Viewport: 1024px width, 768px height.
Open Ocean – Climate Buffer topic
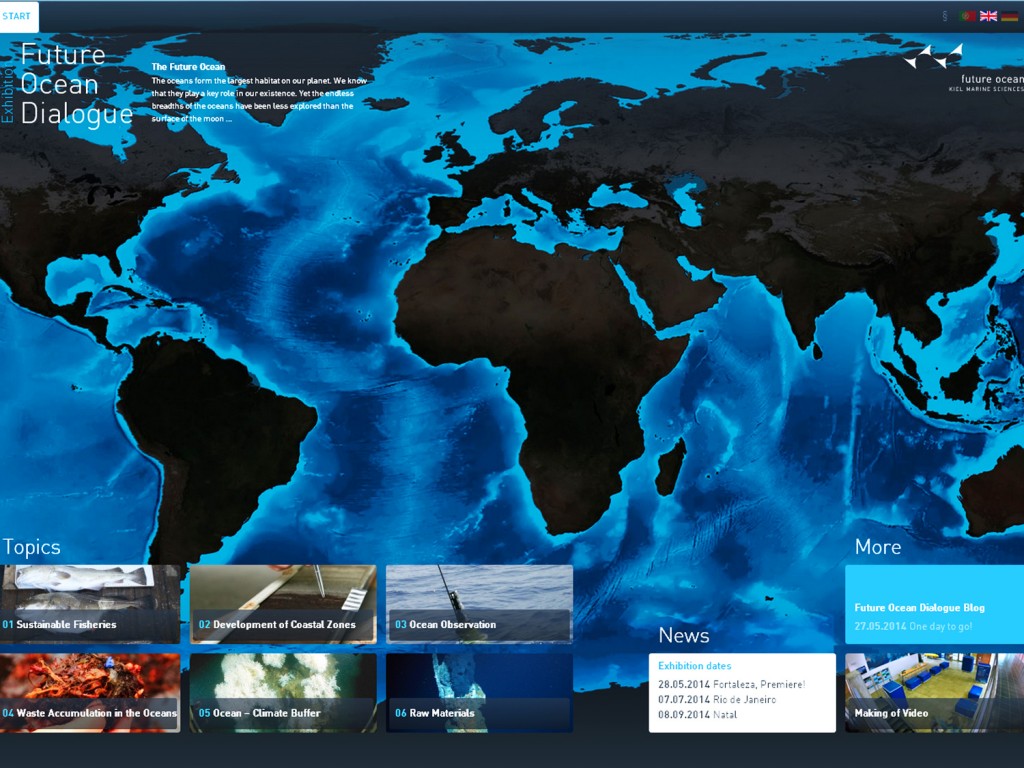[x=283, y=693]
